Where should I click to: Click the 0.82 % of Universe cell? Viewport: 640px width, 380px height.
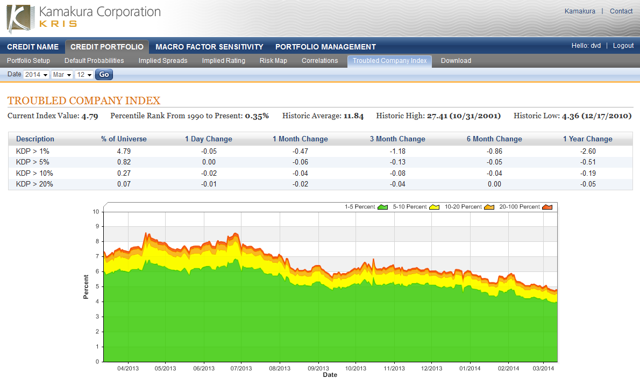tap(124, 162)
